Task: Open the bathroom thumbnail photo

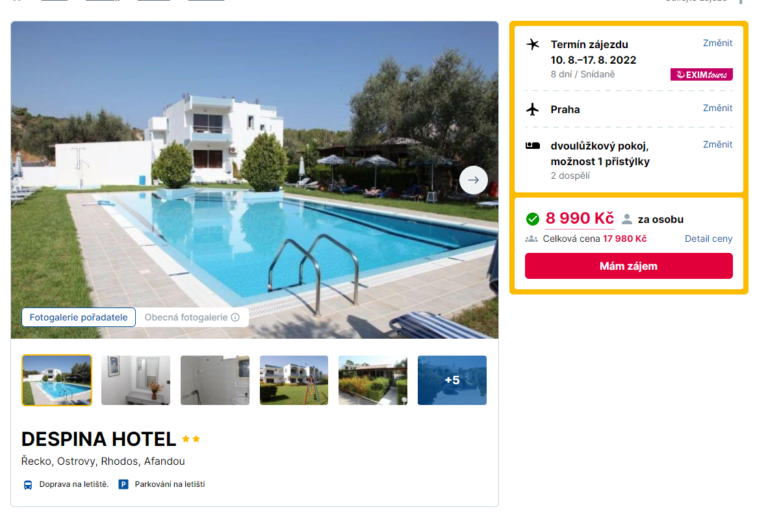Action: click(x=215, y=380)
